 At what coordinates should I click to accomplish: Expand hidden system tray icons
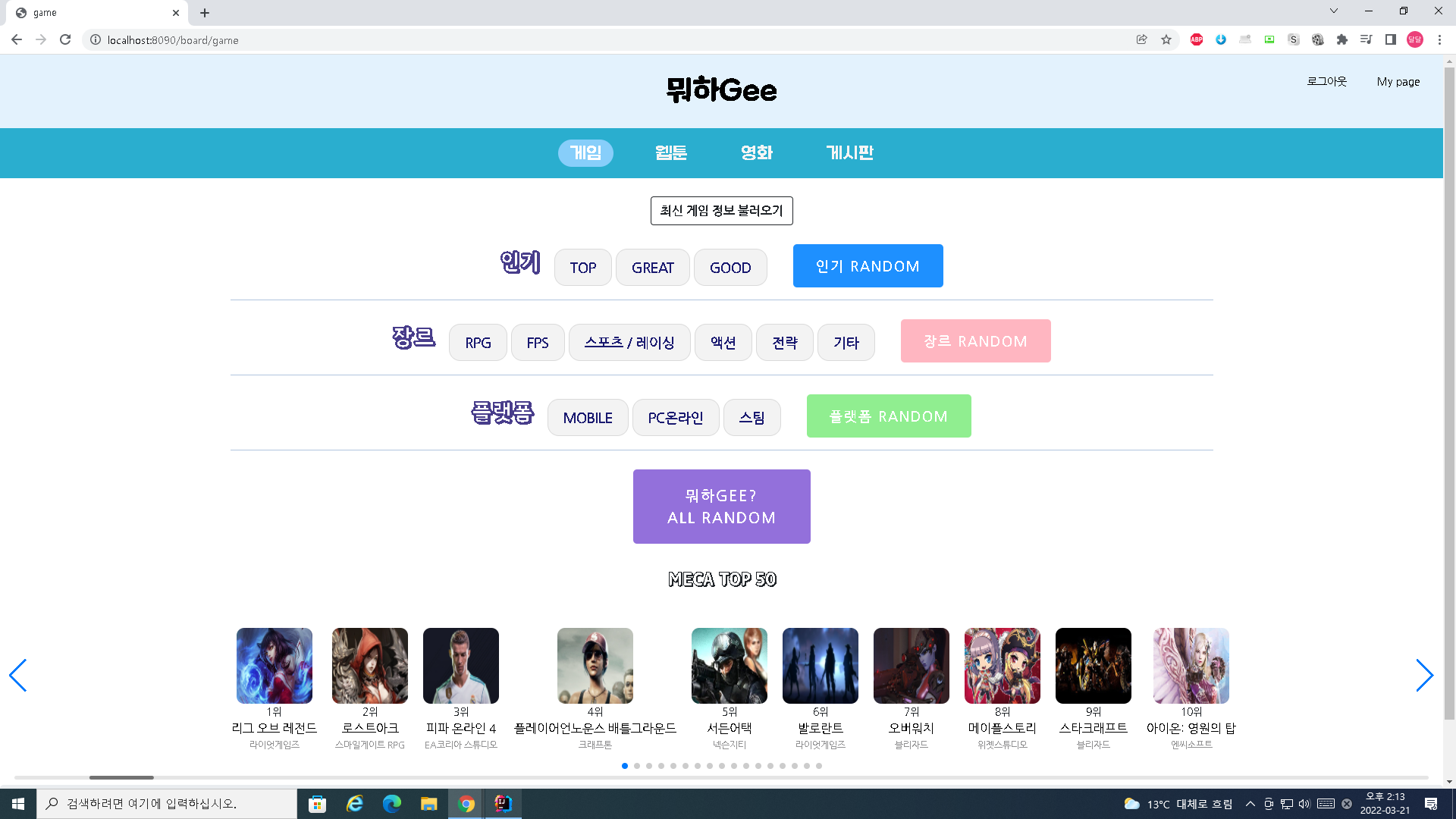[x=1250, y=804]
